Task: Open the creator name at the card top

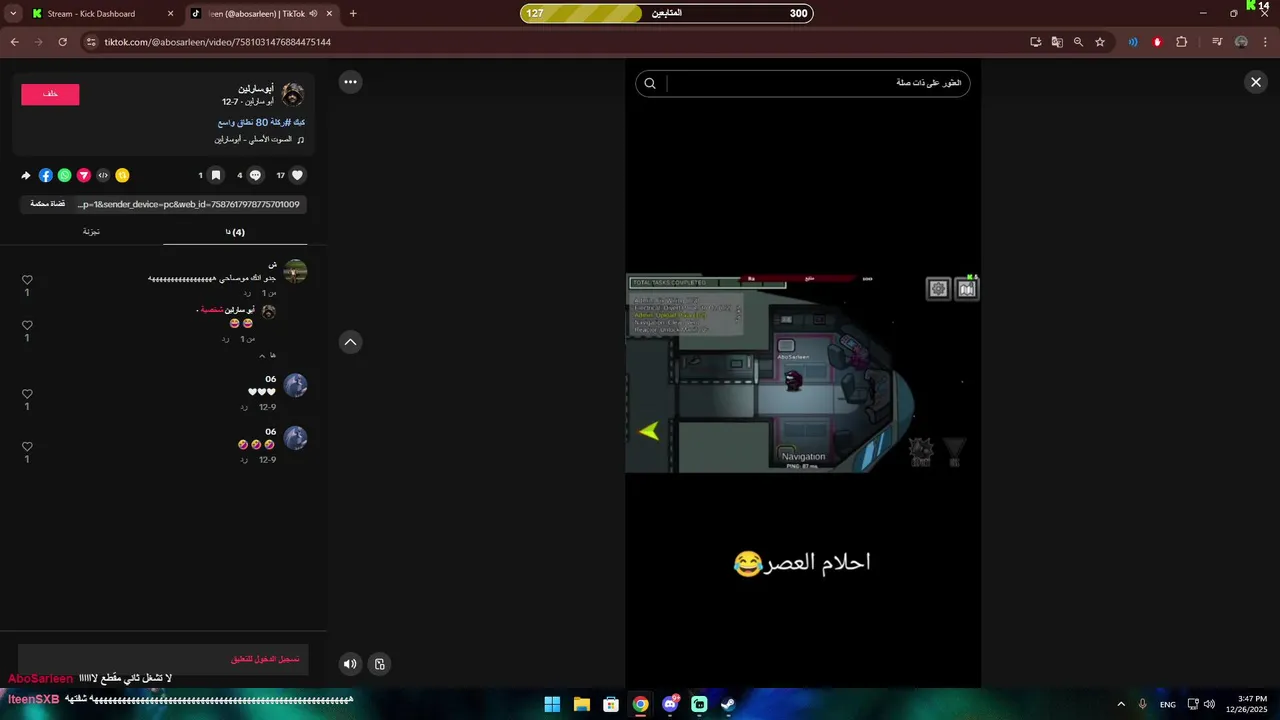Action: pos(256,89)
